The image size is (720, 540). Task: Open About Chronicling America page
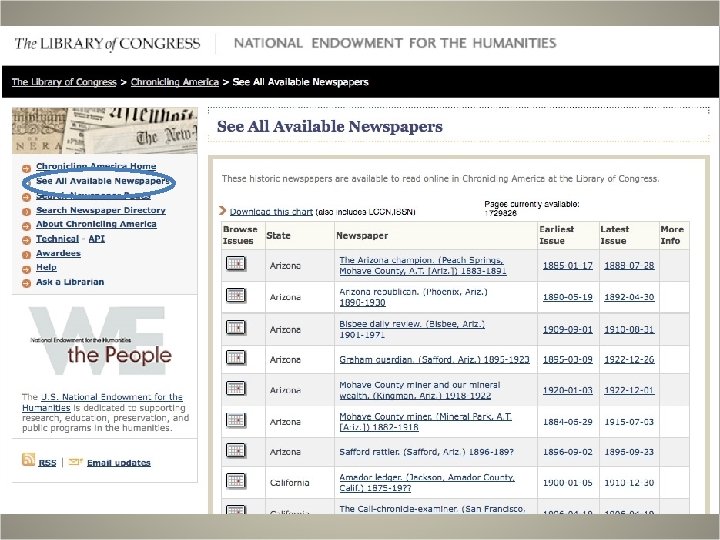[96, 224]
